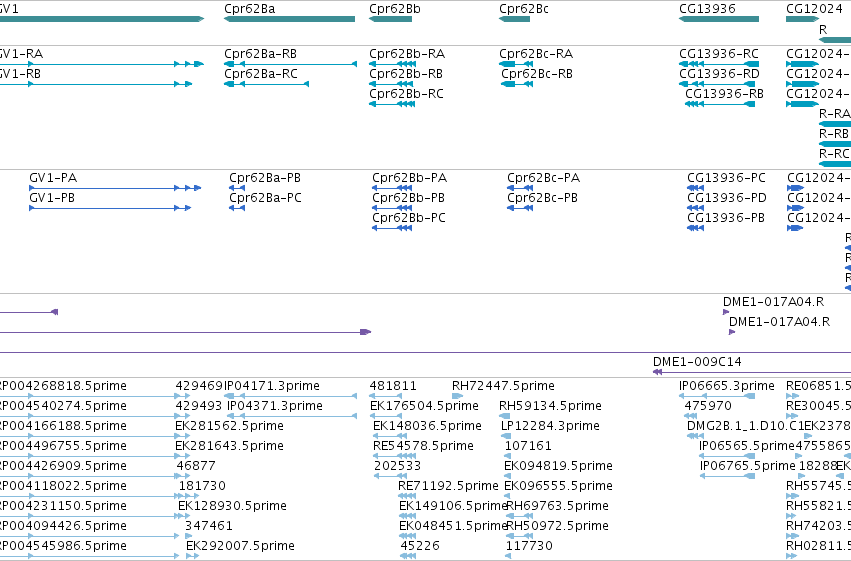Select EST IP06765.5prime
Viewport: 851px width, 561px height.
[x=748, y=466]
